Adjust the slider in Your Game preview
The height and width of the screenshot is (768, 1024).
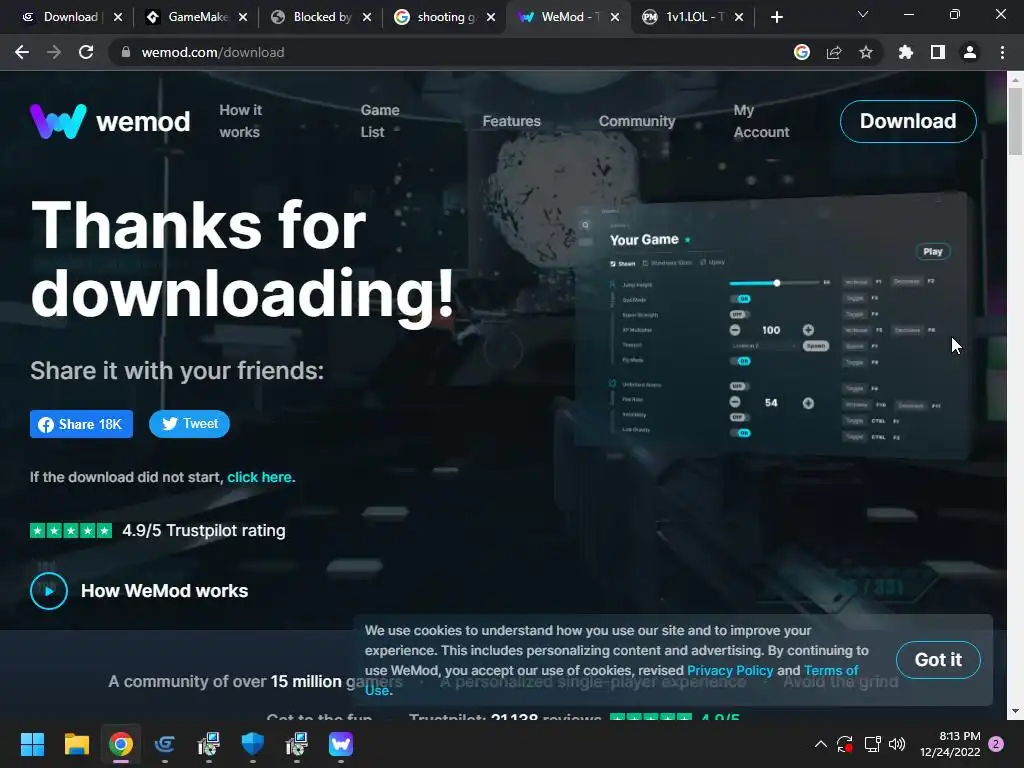pyautogui.click(x=776, y=283)
